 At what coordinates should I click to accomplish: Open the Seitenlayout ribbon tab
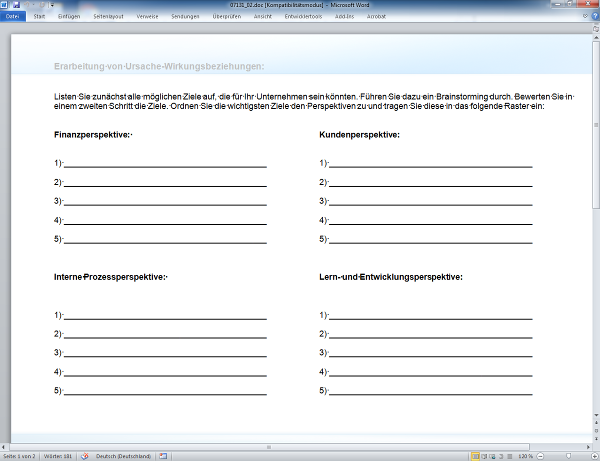point(109,17)
